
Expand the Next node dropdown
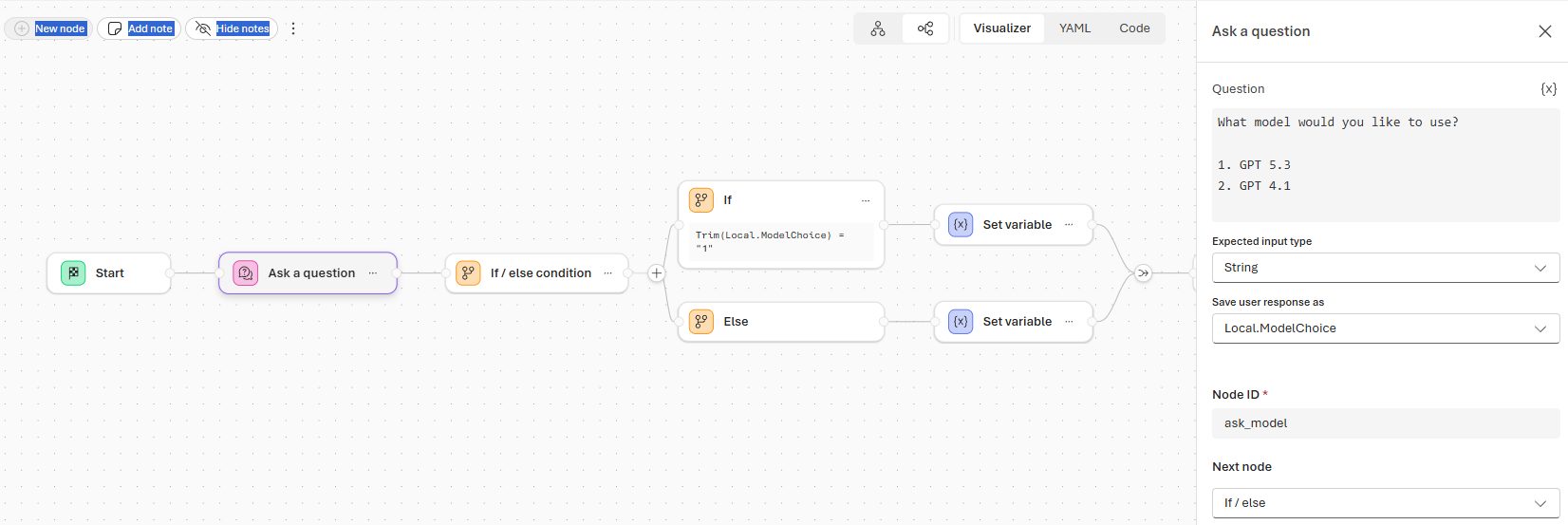pos(1385,503)
